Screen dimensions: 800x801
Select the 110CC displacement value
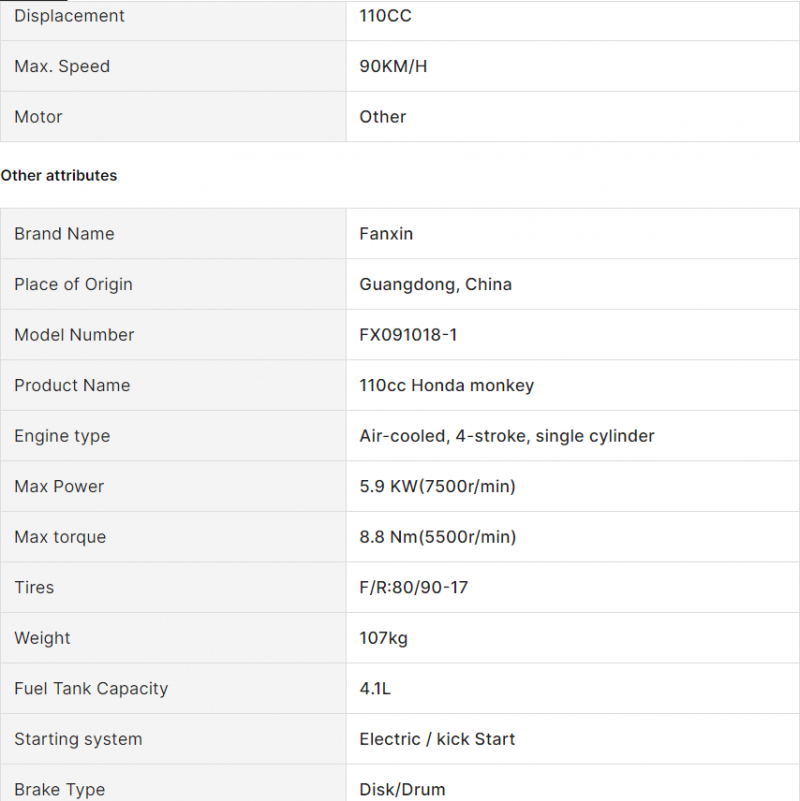[385, 16]
